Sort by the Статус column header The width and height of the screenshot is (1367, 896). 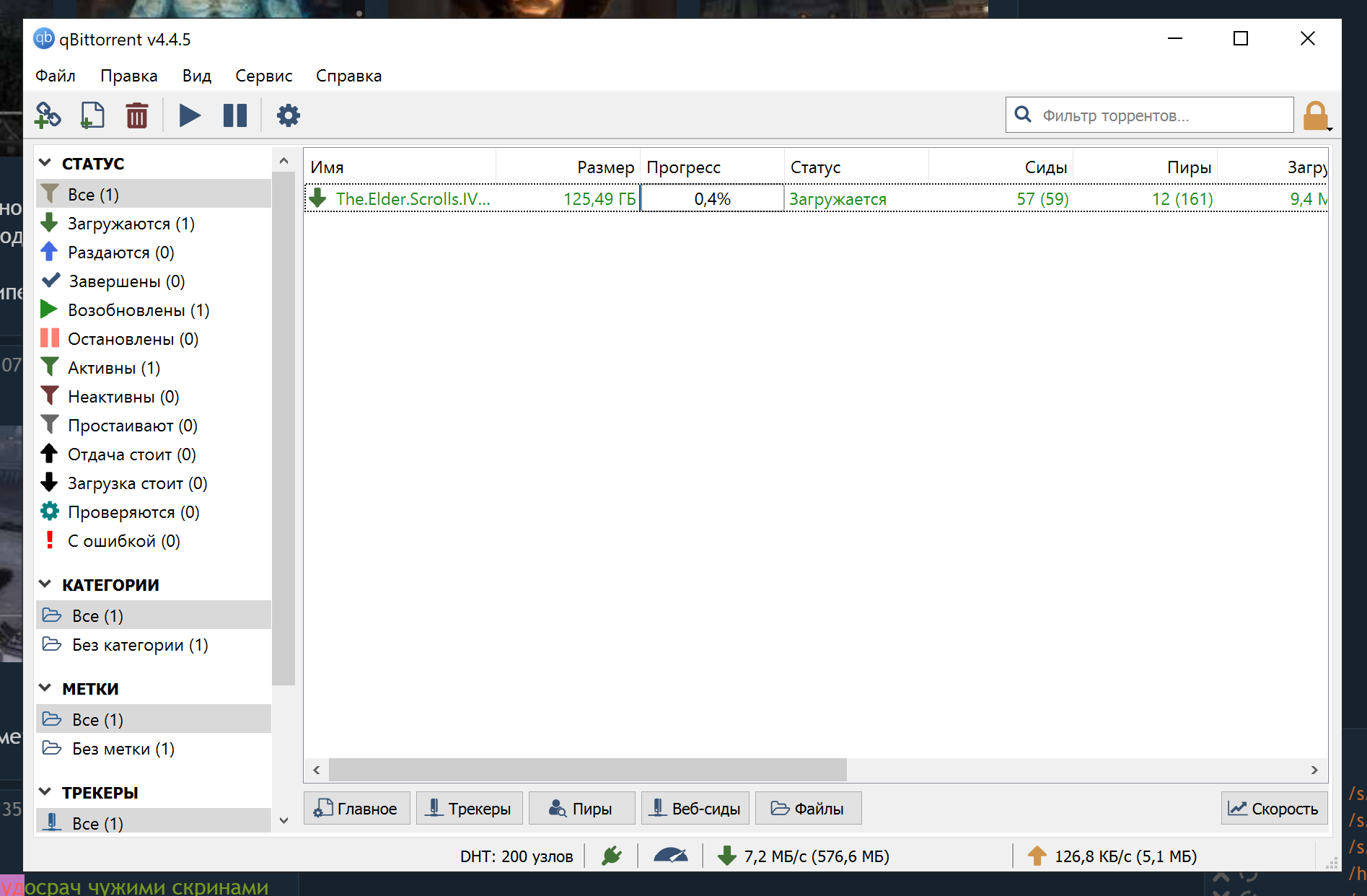point(857,167)
